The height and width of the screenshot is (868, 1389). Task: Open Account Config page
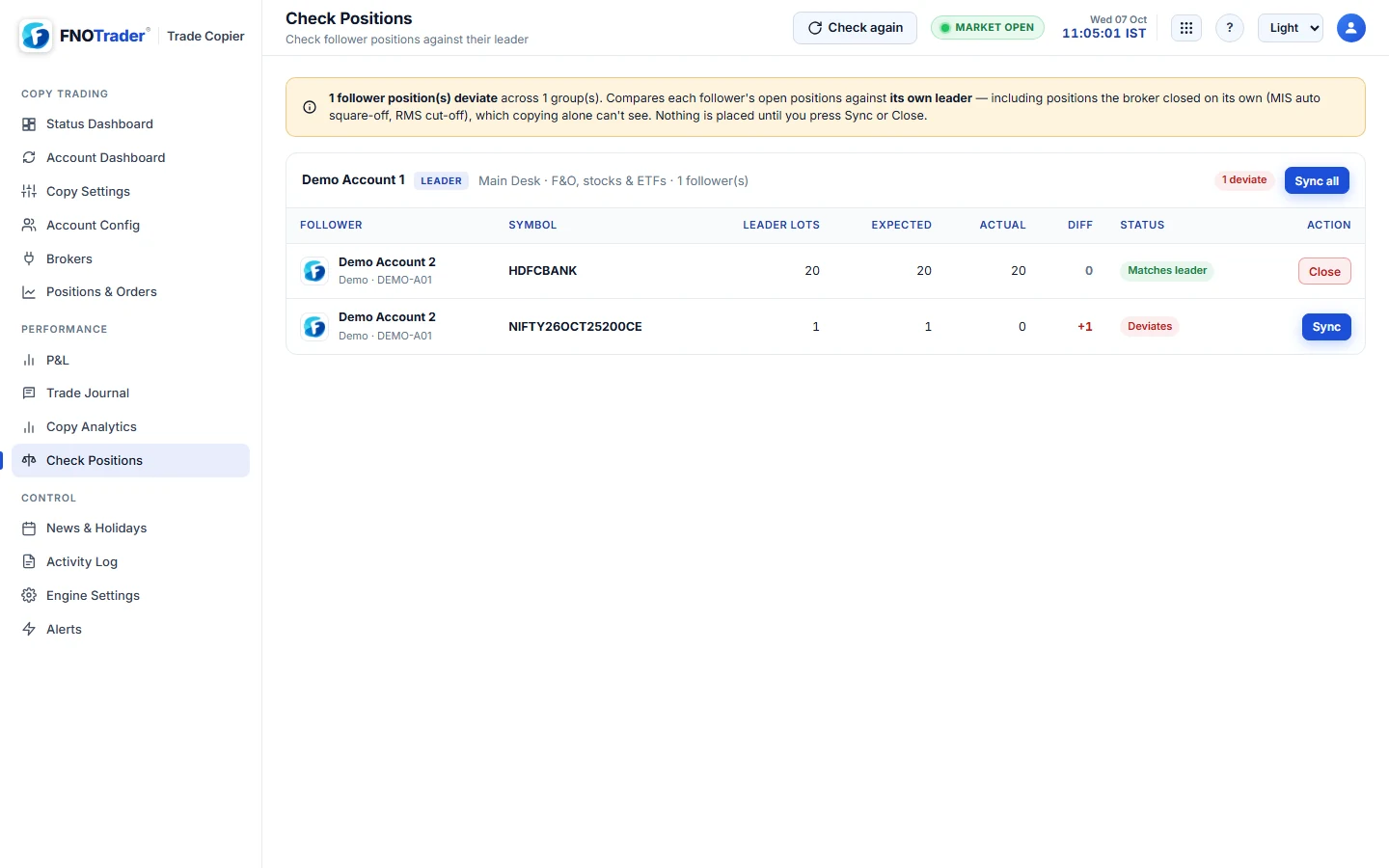(x=130, y=225)
